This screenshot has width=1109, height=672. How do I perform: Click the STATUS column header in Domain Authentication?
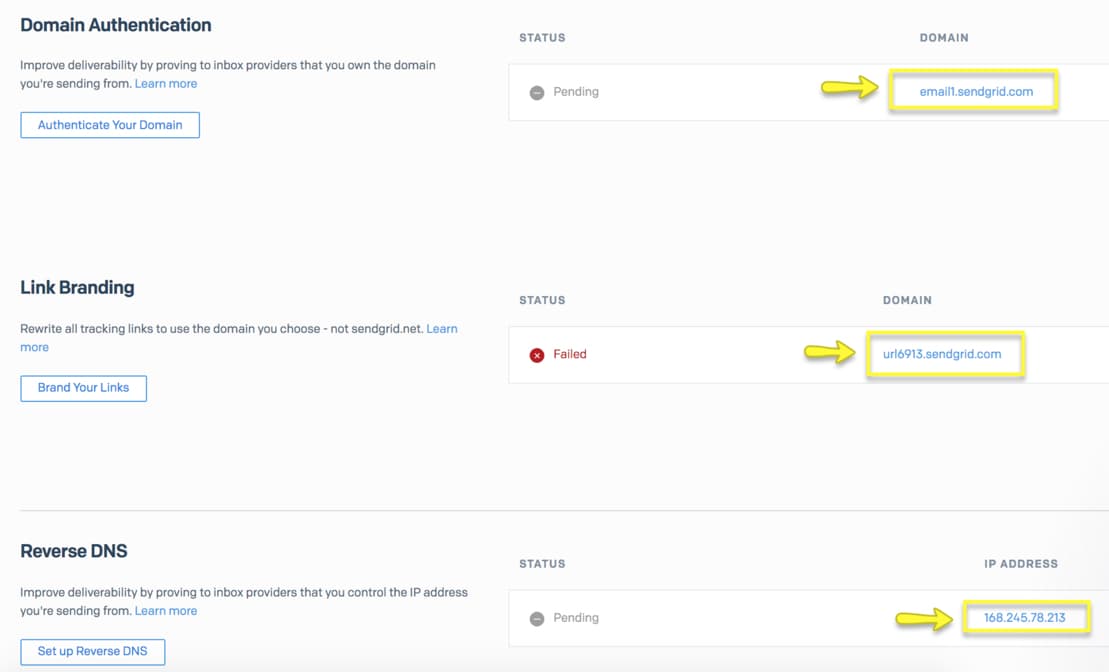[x=542, y=37]
